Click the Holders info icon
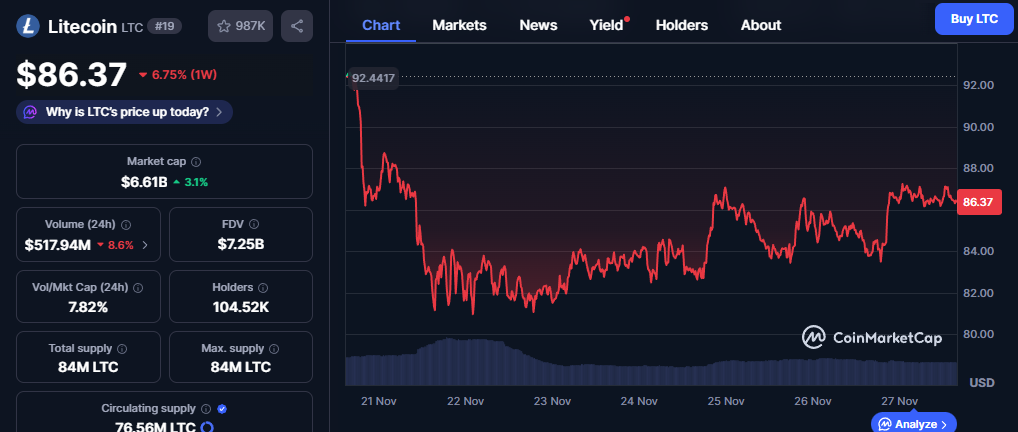The height and width of the screenshot is (432, 1018). click(260, 287)
